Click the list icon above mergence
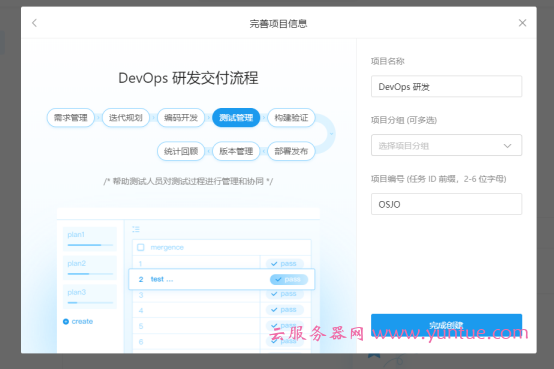 tap(136, 229)
